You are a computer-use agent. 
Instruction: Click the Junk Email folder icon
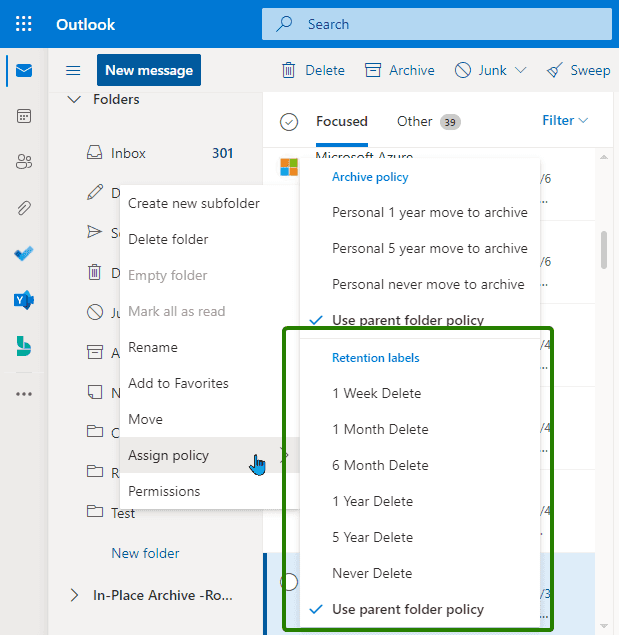pyautogui.click(x=95, y=312)
